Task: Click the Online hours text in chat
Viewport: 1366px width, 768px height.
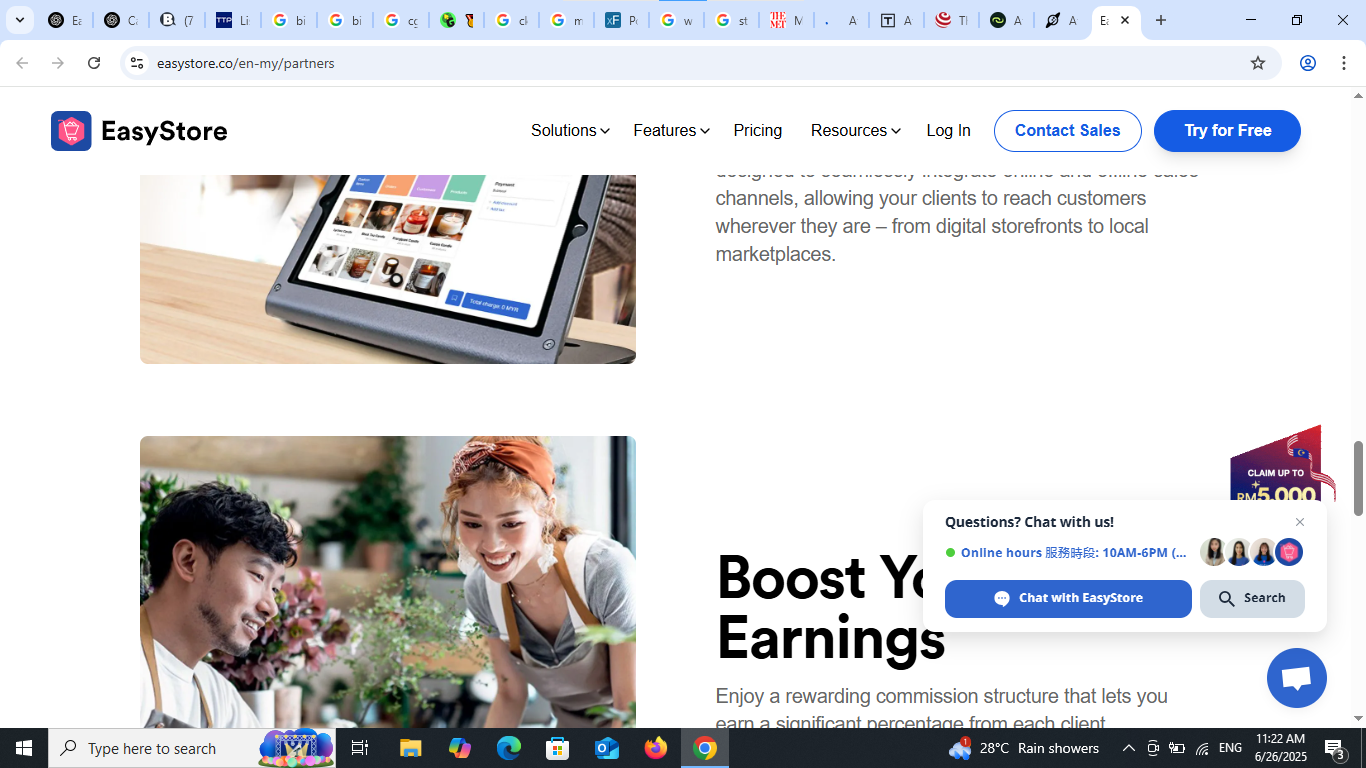Action: 1073,553
